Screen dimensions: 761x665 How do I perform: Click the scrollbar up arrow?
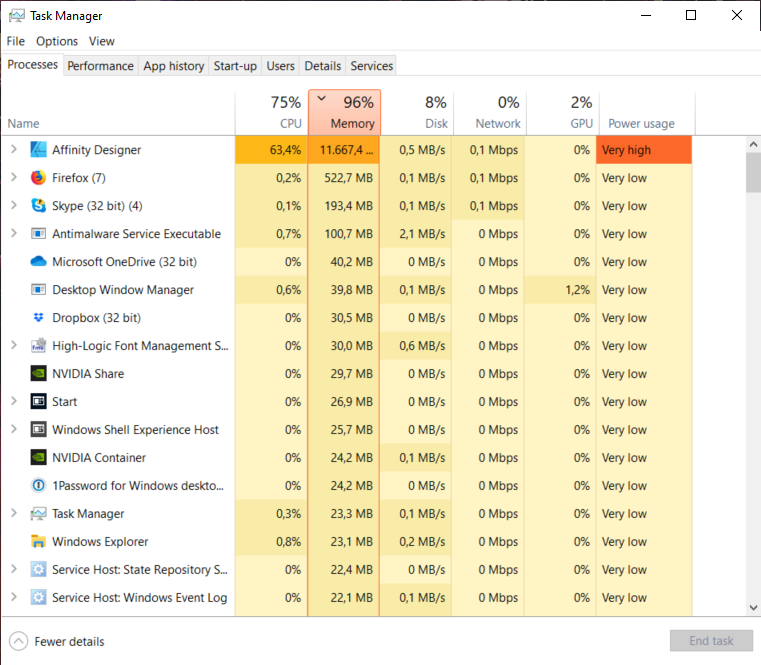pos(753,144)
